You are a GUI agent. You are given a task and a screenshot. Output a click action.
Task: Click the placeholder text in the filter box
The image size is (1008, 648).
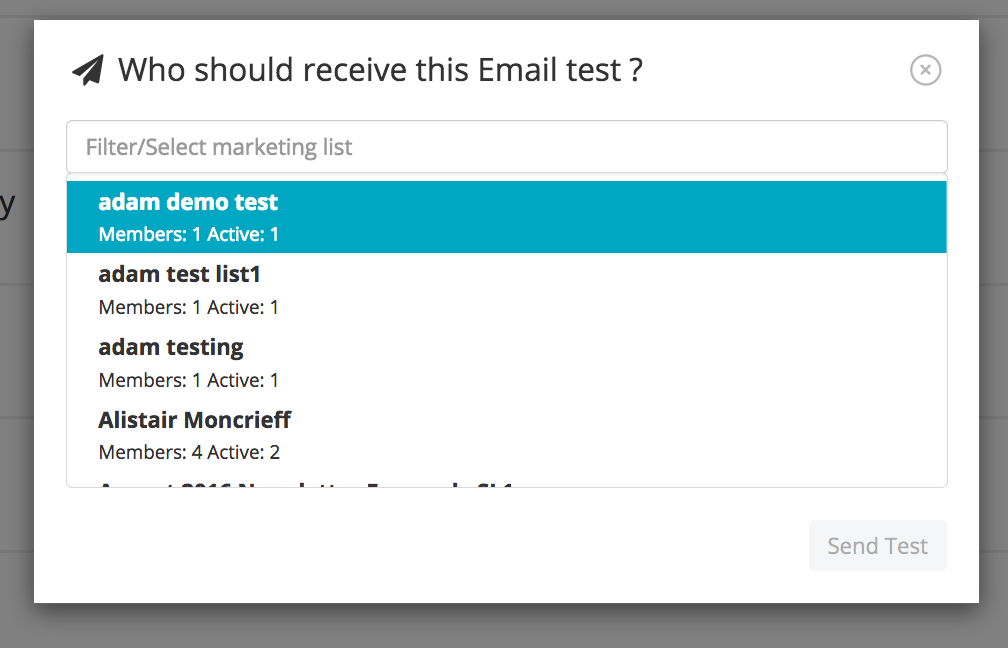[x=219, y=147]
